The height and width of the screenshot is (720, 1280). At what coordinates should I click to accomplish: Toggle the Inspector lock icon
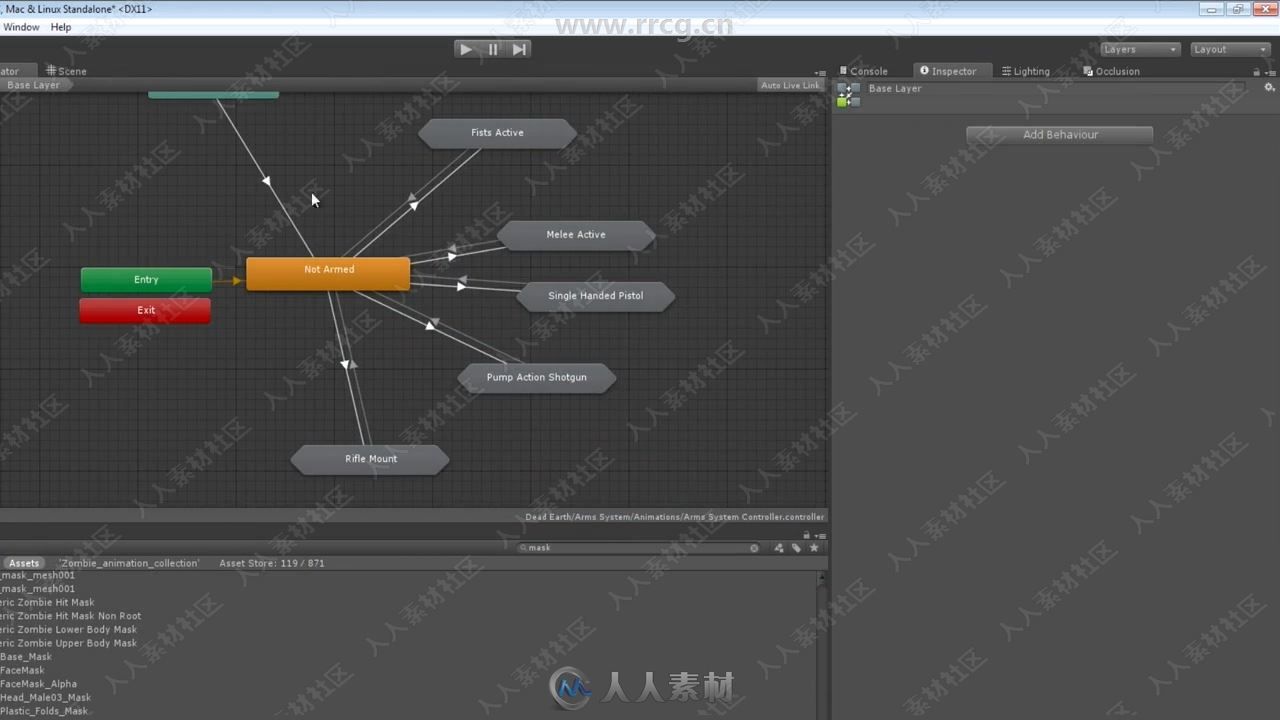(x=1257, y=72)
